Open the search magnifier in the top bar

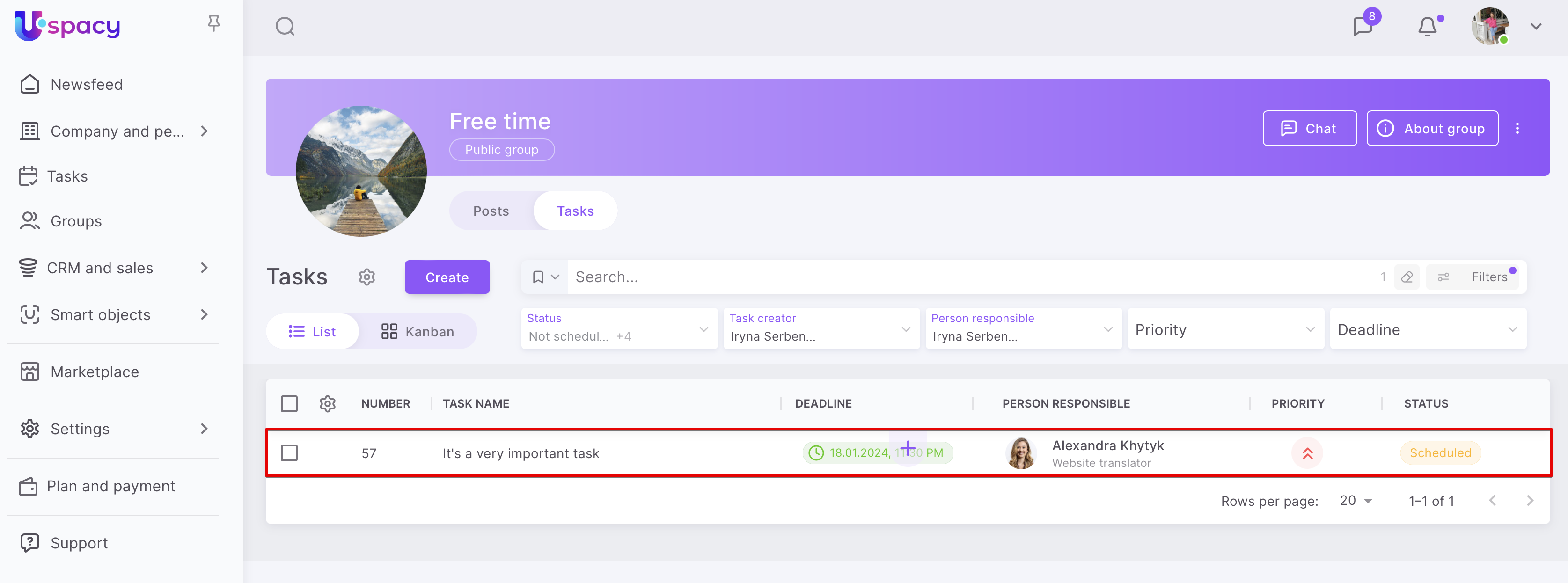(285, 27)
